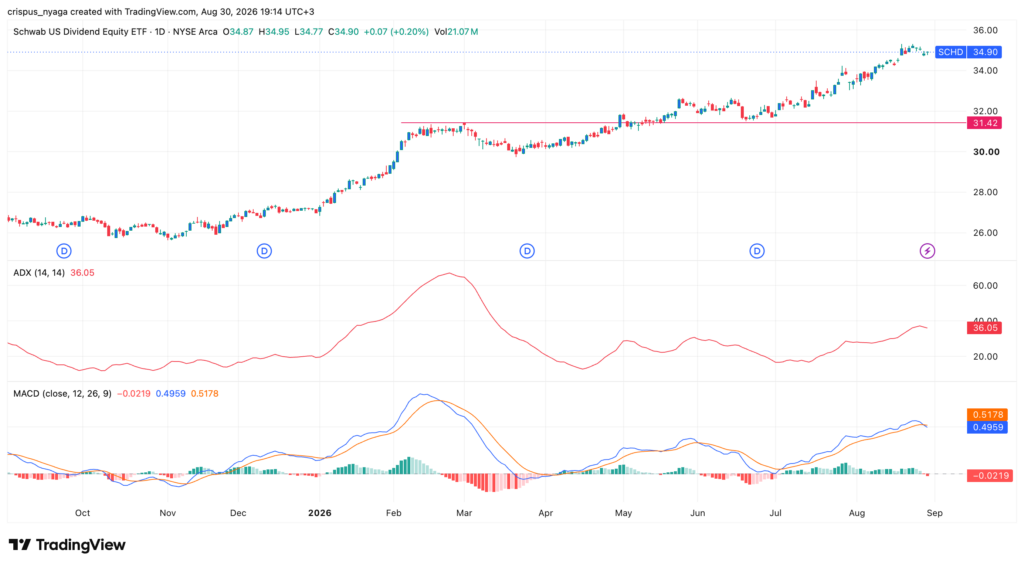Click the bold 30.00 price axis label
Image resolution: width=1024 pixels, height=567 pixels.
[986, 152]
